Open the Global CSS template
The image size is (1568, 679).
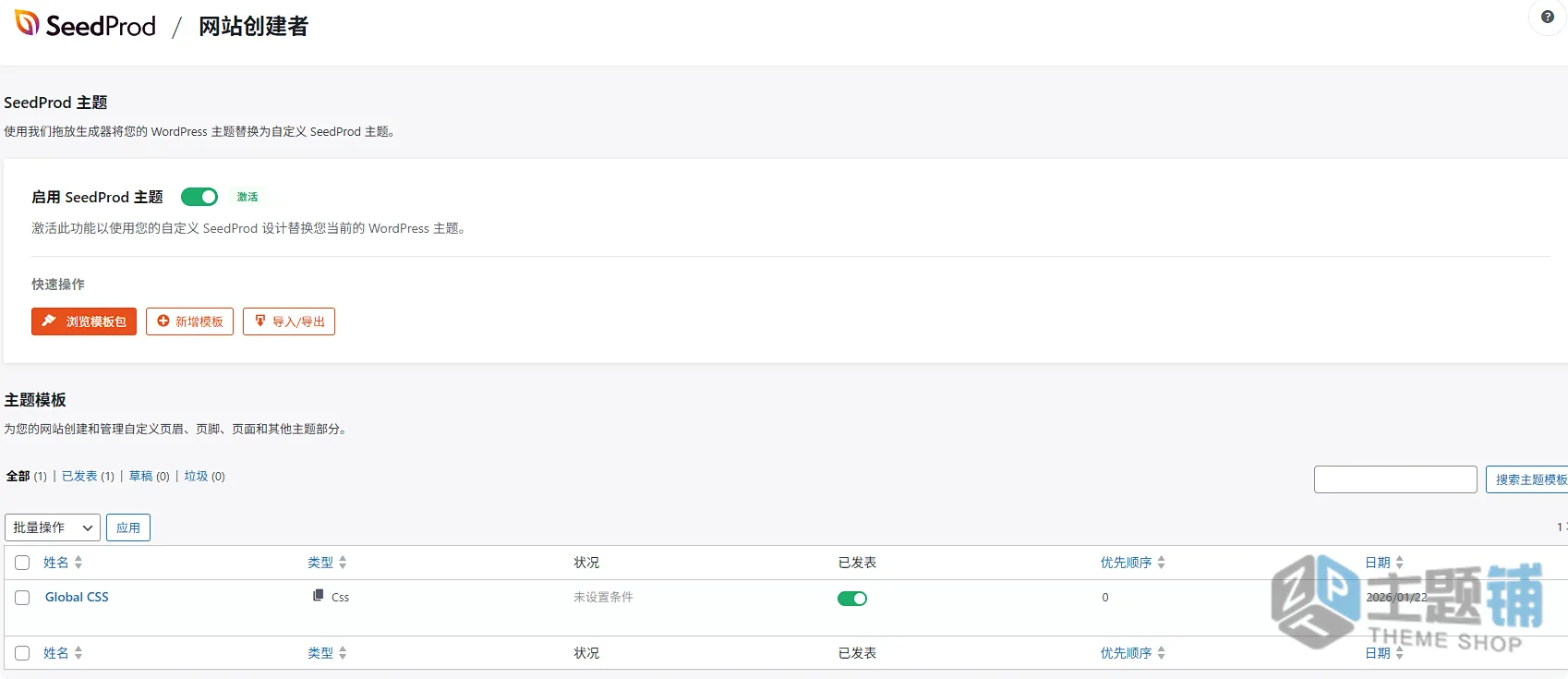(77, 597)
